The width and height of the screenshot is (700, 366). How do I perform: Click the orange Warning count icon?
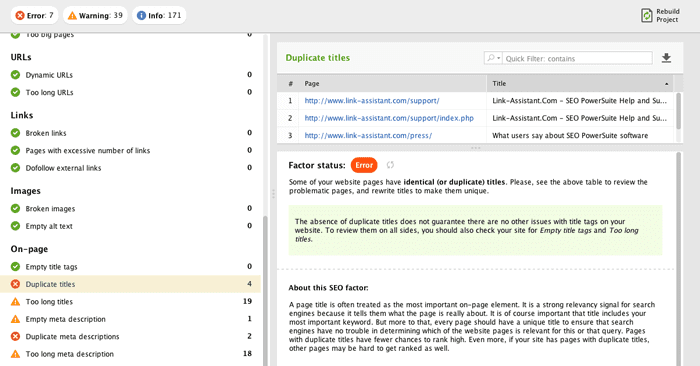pyautogui.click(x=72, y=16)
